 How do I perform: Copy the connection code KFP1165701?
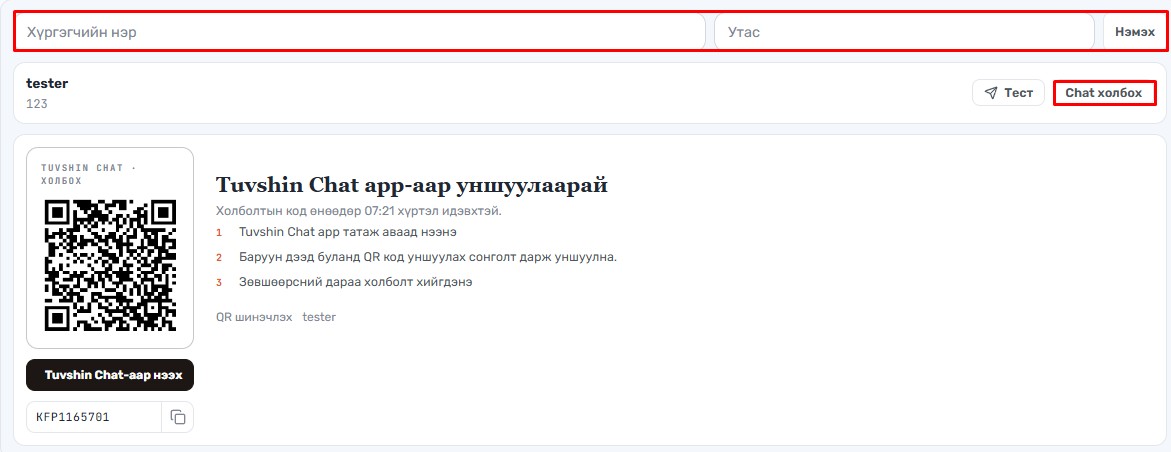[178, 417]
